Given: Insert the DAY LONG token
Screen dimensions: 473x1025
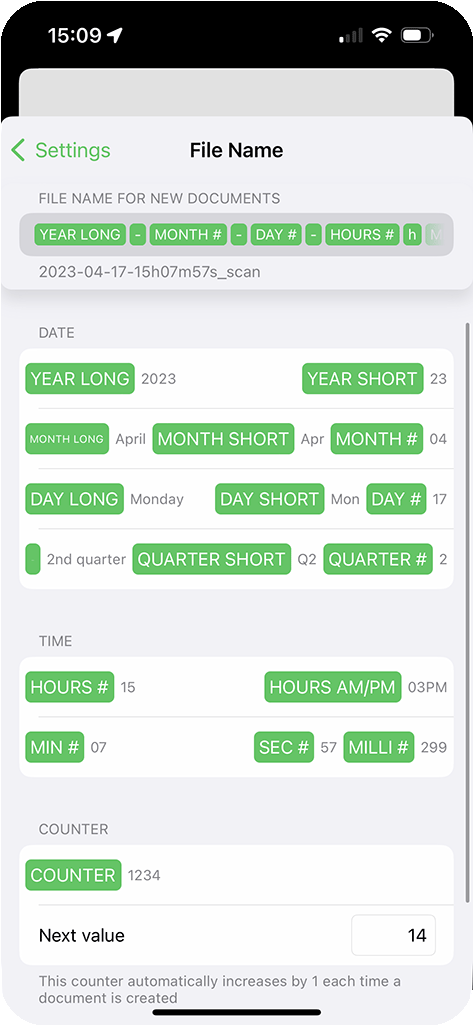Looking at the screenshot, I should click(74, 499).
